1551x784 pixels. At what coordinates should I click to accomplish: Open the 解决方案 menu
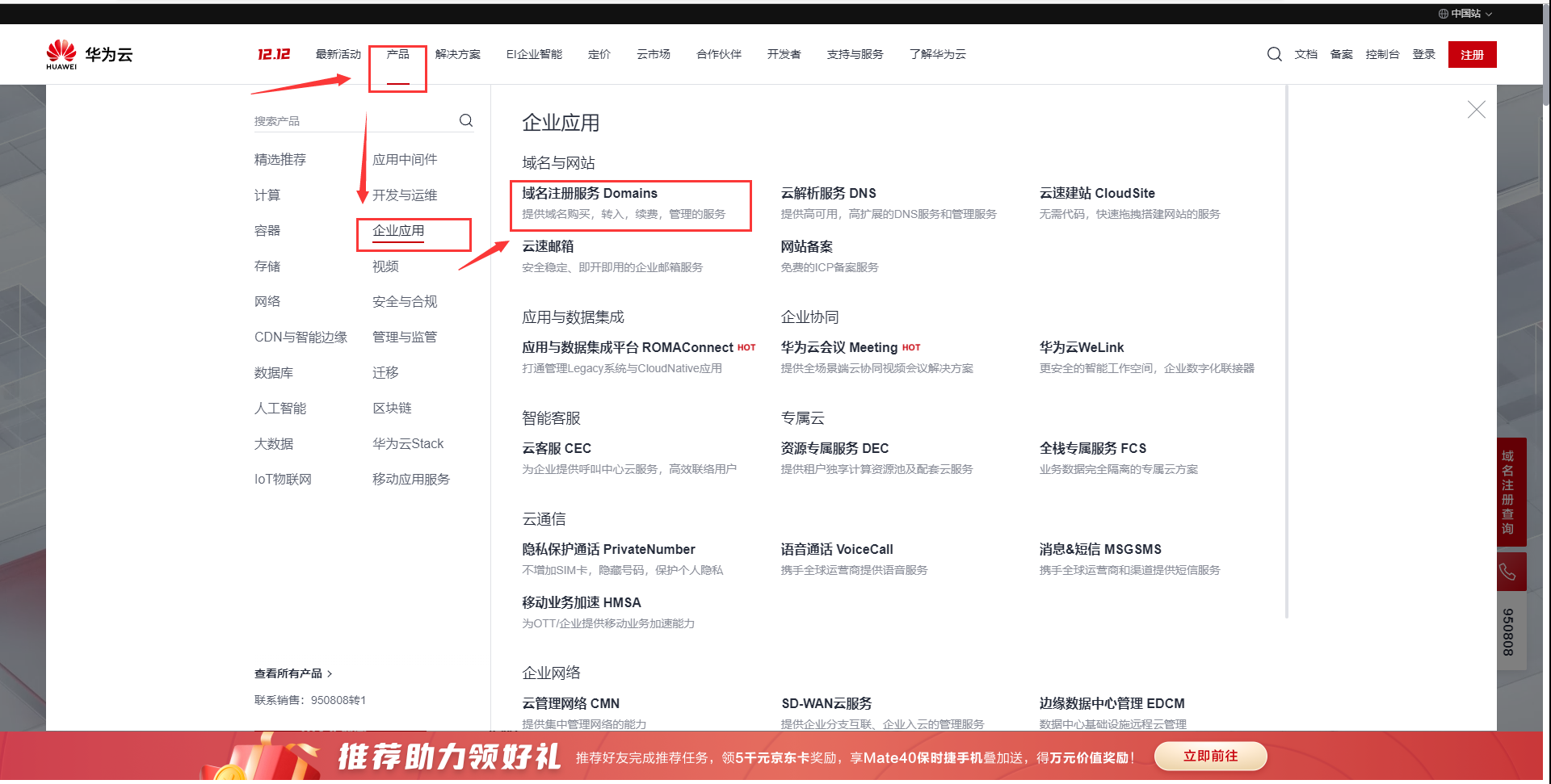(458, 54)
